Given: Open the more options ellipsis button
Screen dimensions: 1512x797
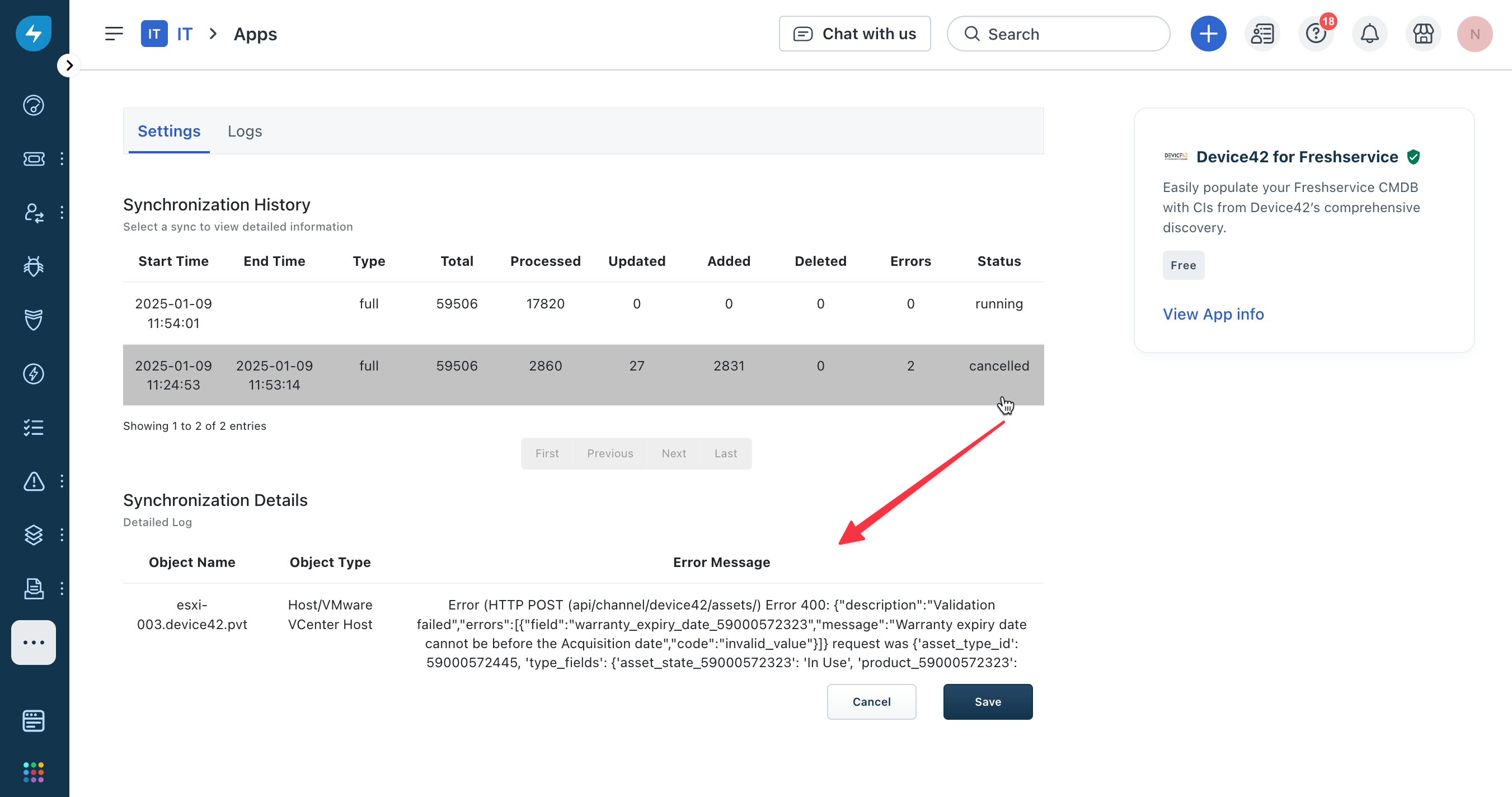Looking at the screenshot, I should point(34,643).
